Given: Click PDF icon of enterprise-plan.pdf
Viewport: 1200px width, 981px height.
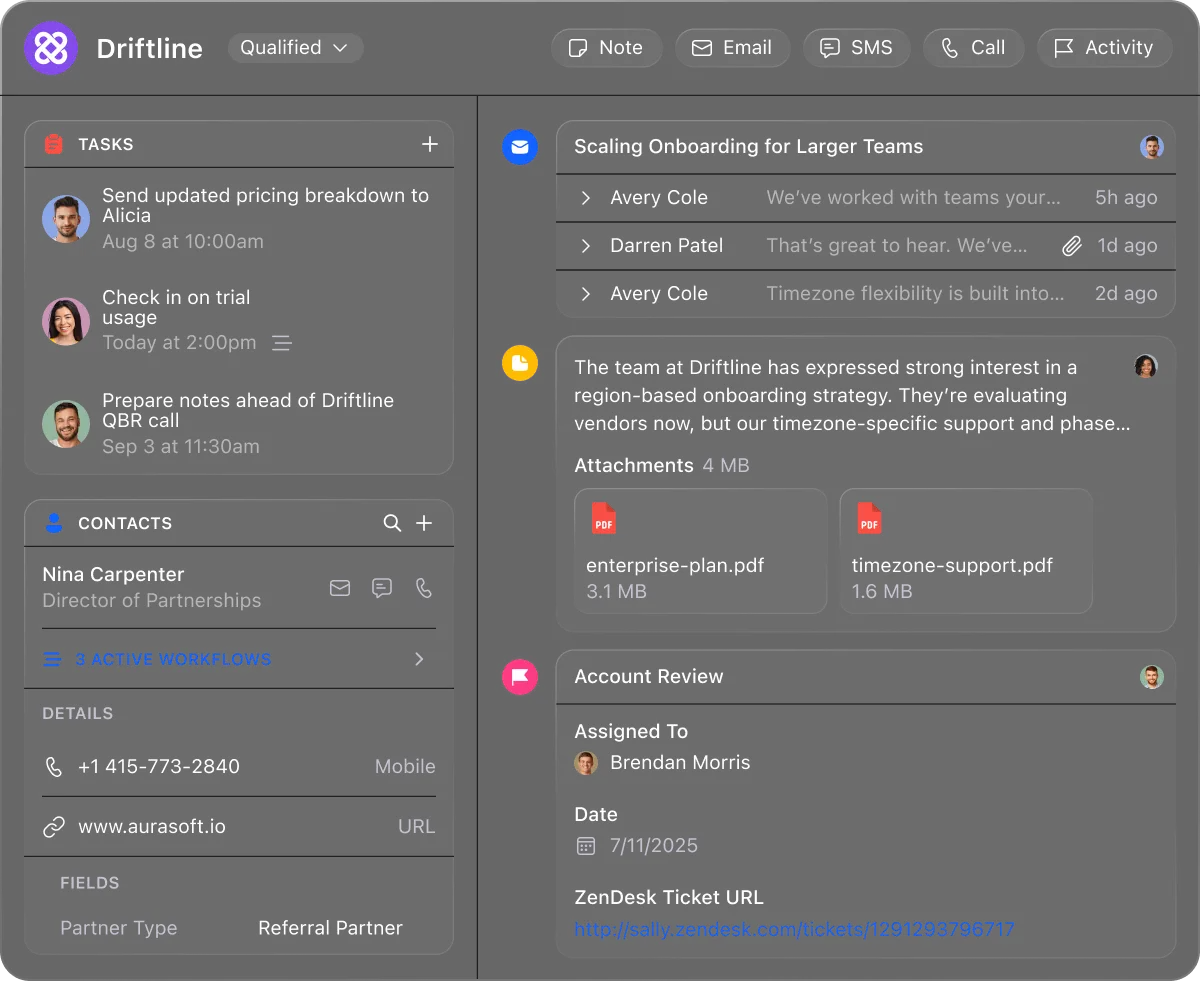Looking at the screenshot, I should point(604,519).
